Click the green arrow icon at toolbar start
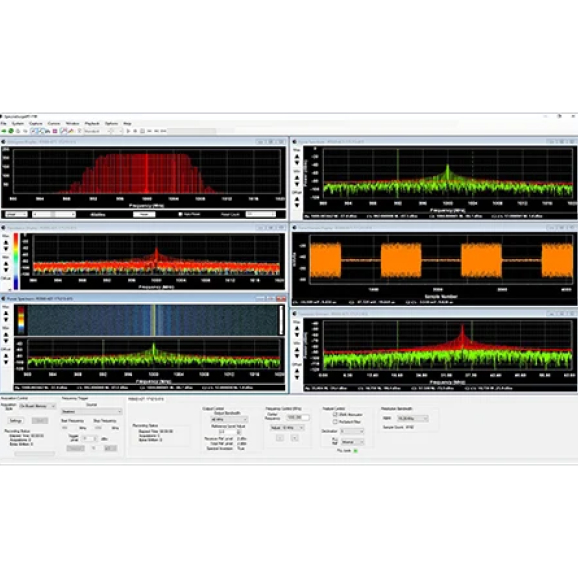Screen dimensions: 578x578 (4, 131)
